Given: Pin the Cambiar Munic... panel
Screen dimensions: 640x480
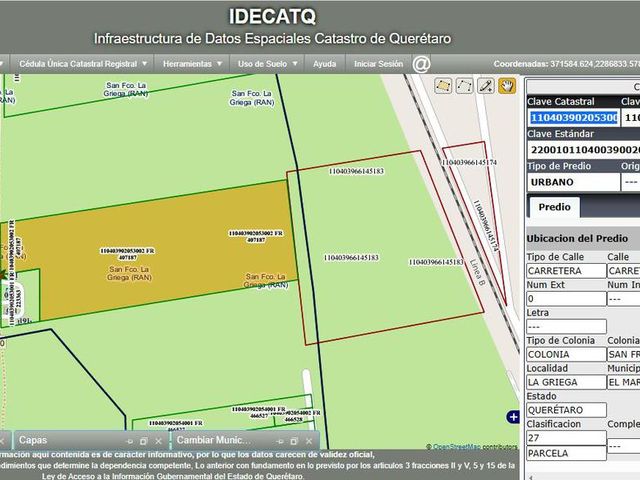Looking at the screenshot, I should tap(280, 441).
